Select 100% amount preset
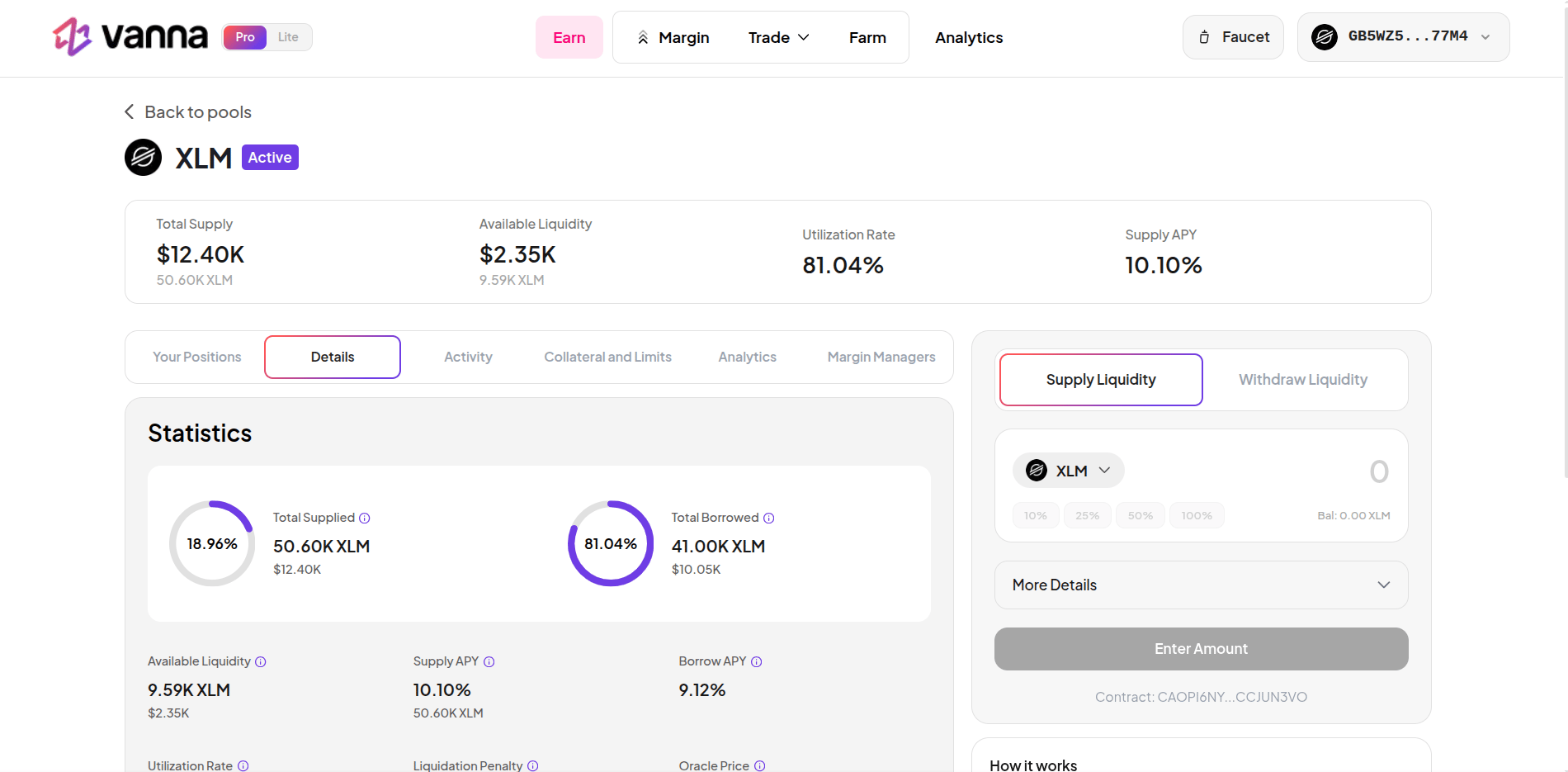 click(x=1197, y=515)
